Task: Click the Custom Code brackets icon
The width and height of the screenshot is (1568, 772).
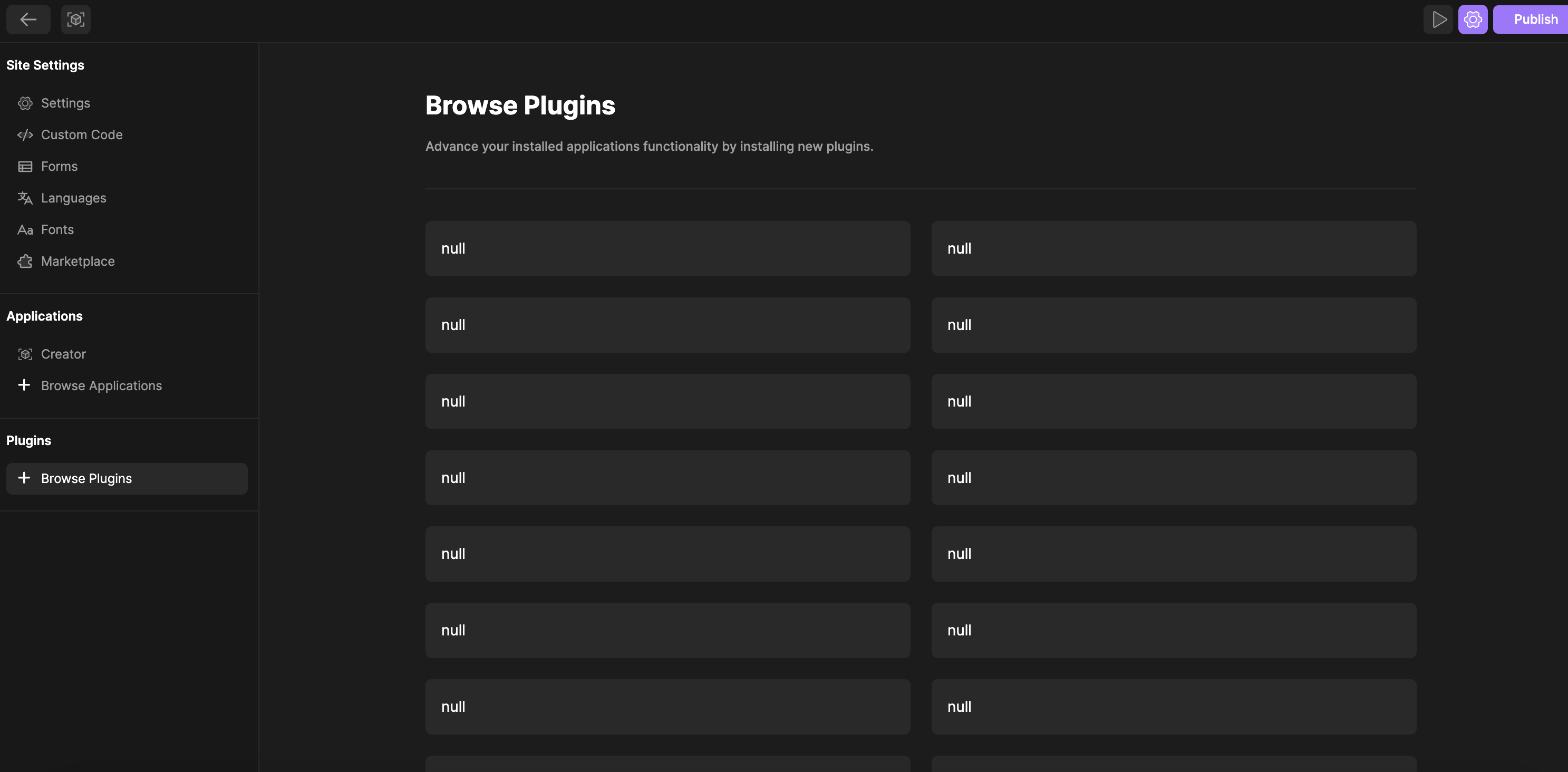Action: pyautogui.click(x=25, y=135)
